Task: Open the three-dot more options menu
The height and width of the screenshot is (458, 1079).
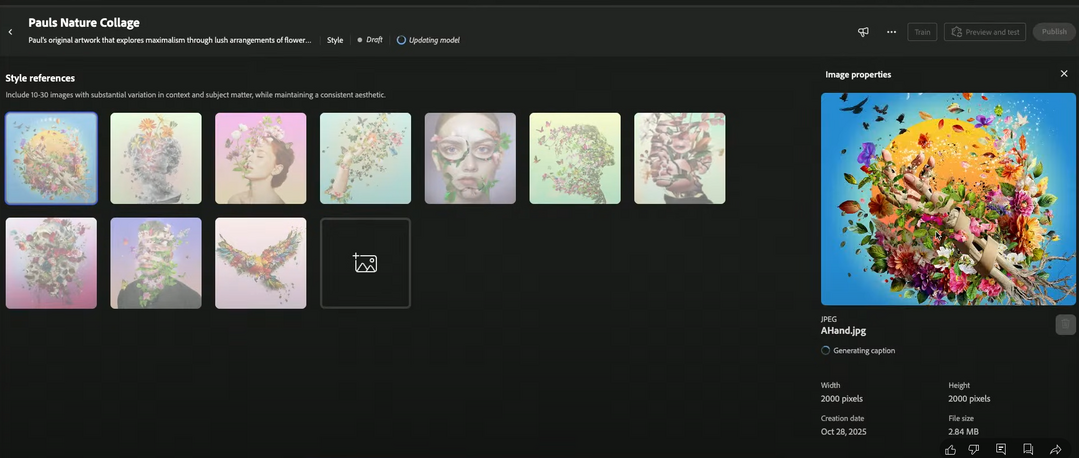Action: (891, 32)
